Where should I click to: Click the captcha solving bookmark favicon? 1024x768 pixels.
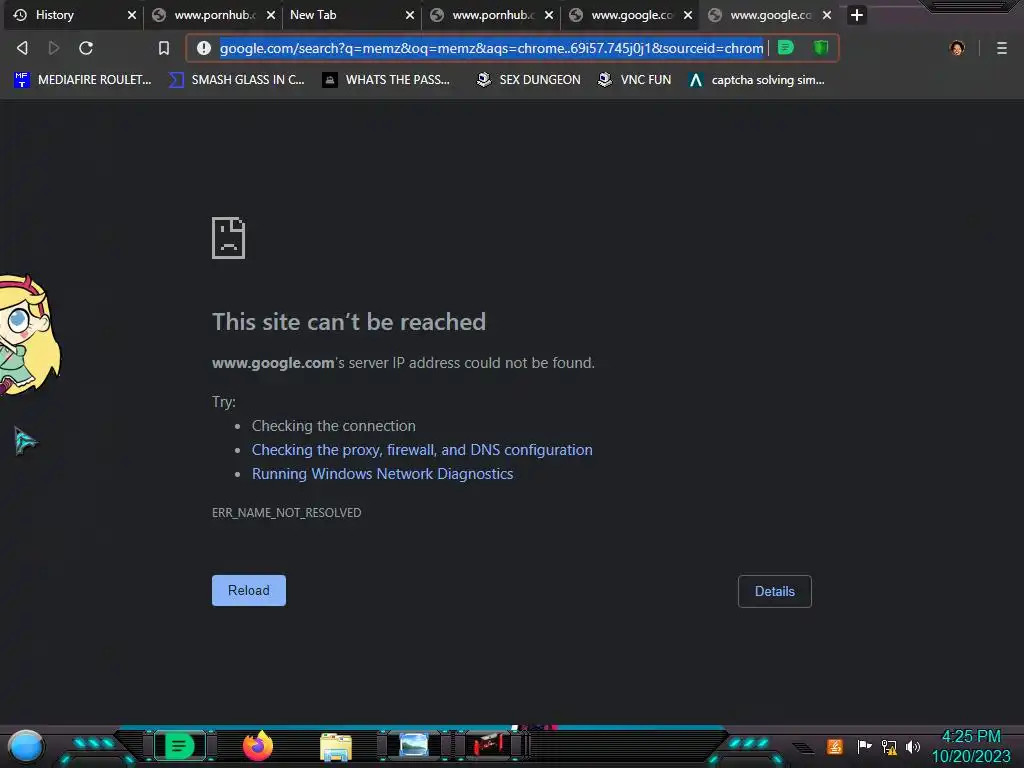pyautogui.click(x=696, y=80)
